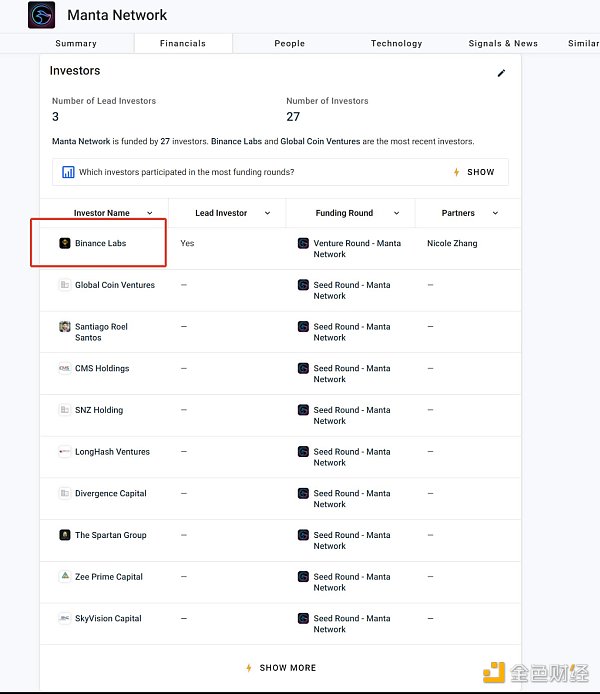Open Seed Round link in CMS Holdings row

pos(352,374)
